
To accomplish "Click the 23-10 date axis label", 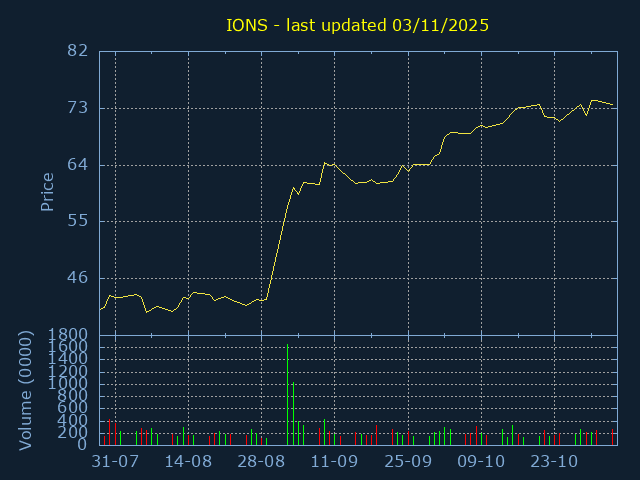I will tap(554, 462).
